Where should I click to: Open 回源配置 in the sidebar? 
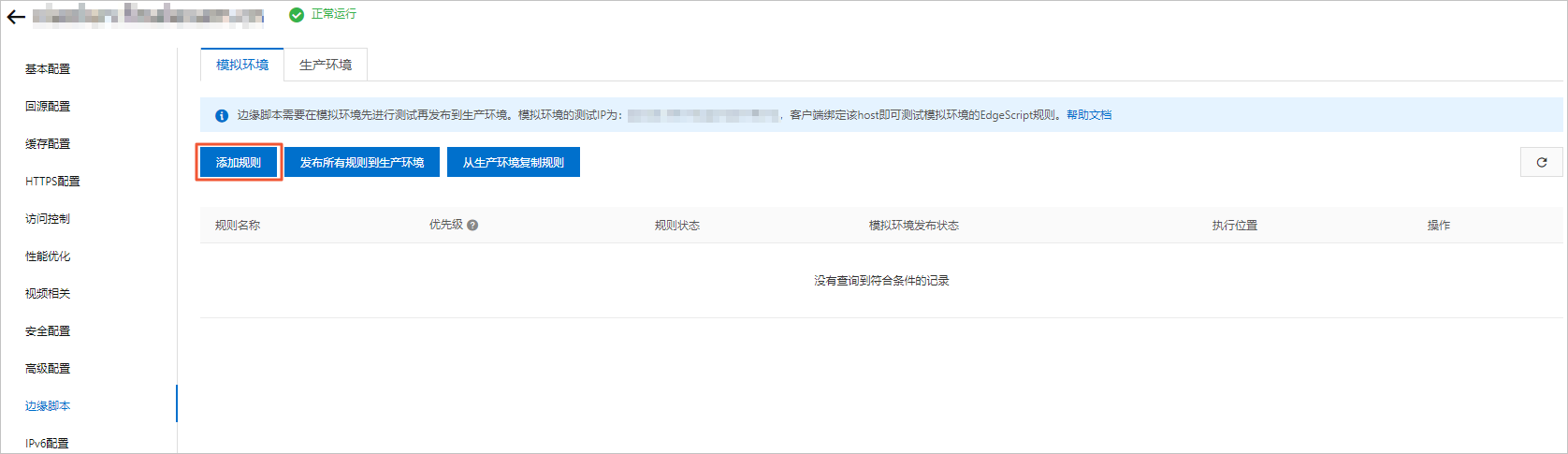pos(48,107)
